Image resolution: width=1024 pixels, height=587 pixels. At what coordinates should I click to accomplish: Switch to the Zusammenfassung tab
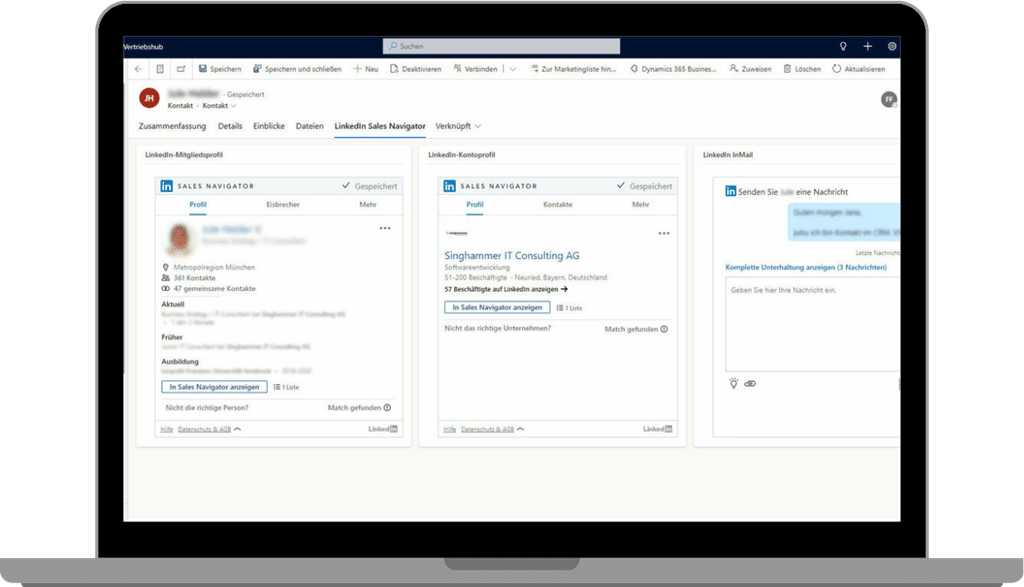tap(172, 126)
